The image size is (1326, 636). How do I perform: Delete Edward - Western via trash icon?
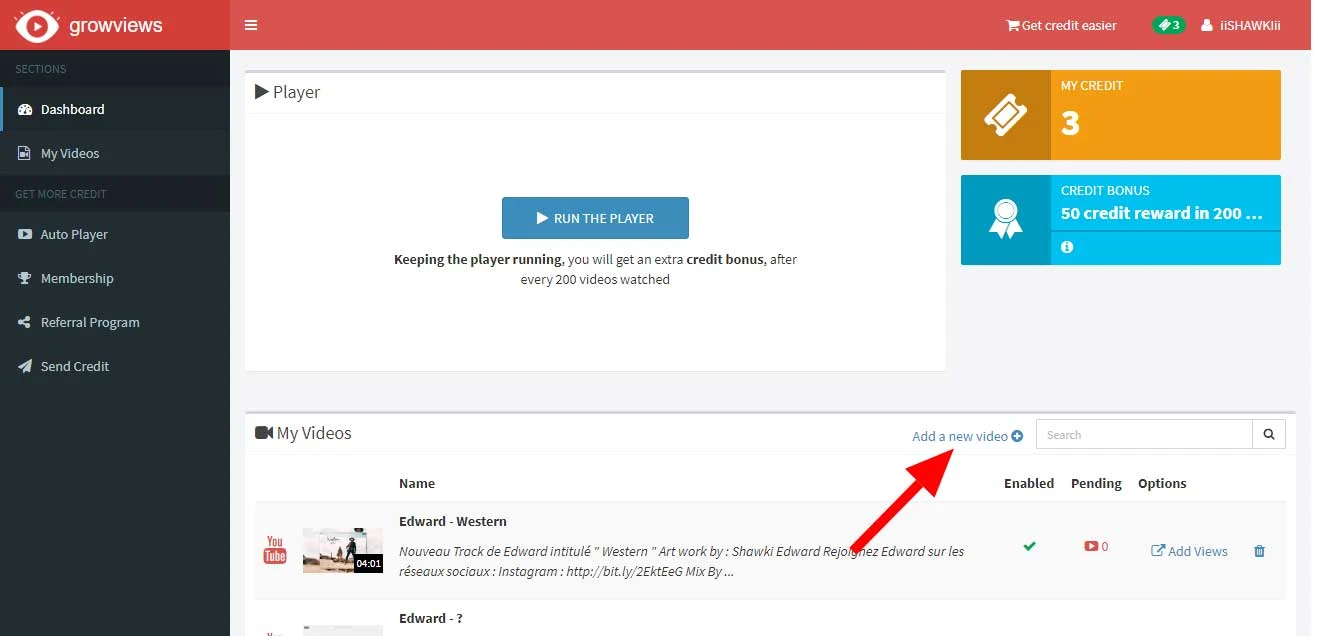click(x=1259, y=551)
